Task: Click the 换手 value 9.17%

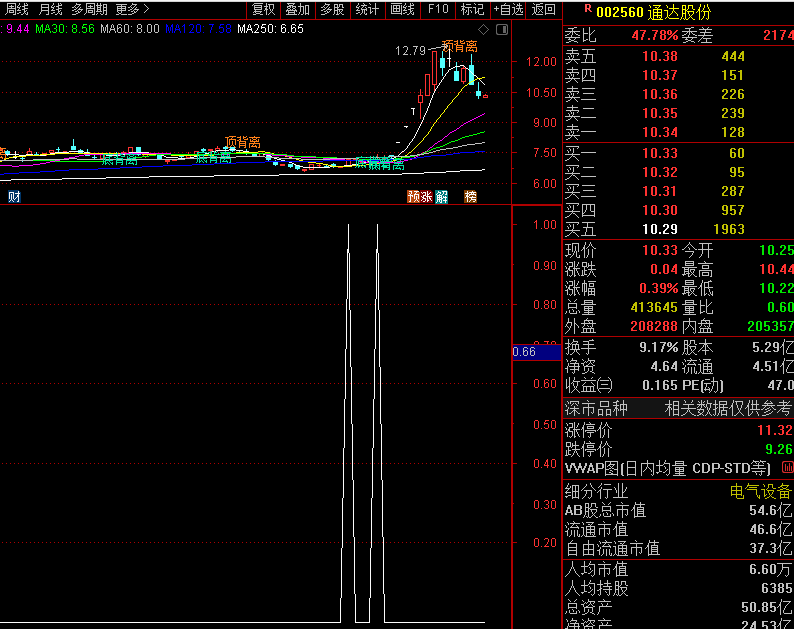Action: click(x=659, y=347)
